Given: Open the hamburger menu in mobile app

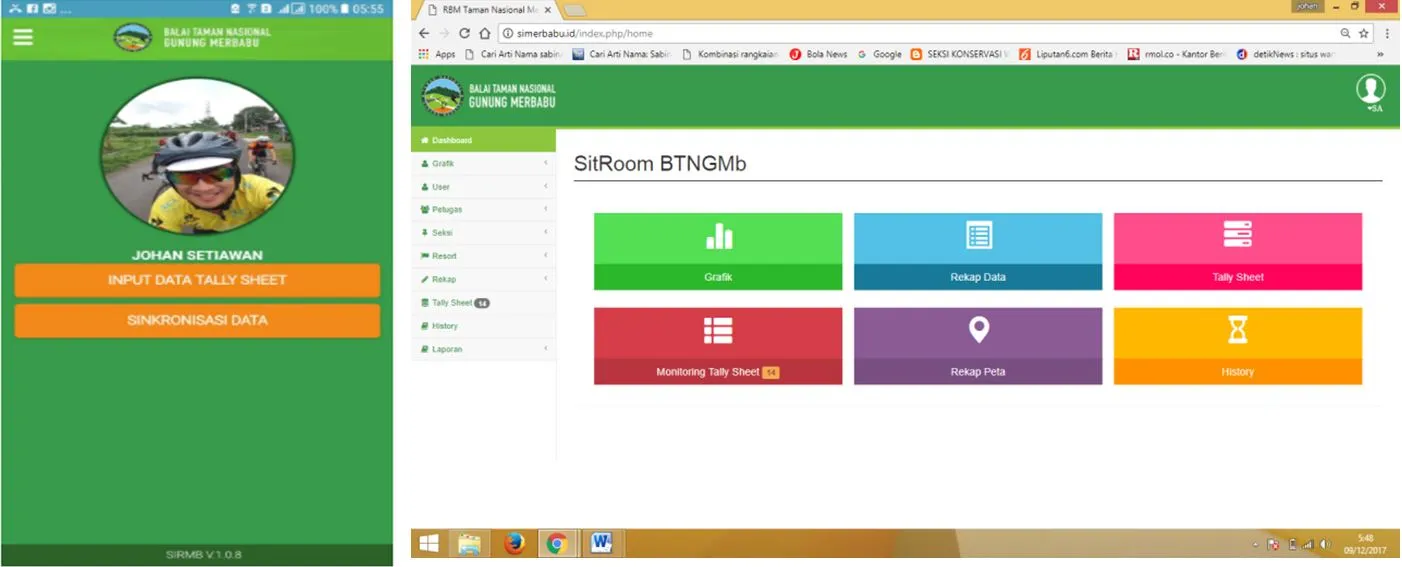Looking at the screenshot, I should [x=23, y=37].
